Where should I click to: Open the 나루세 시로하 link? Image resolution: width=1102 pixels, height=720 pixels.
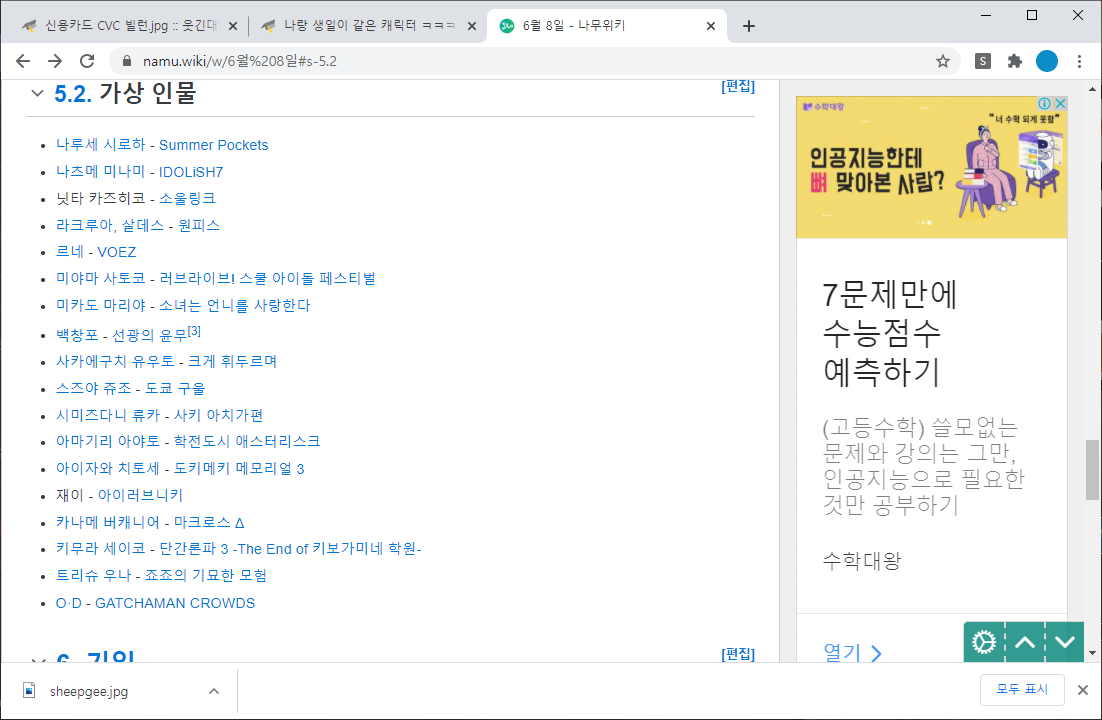pos(101,145)
